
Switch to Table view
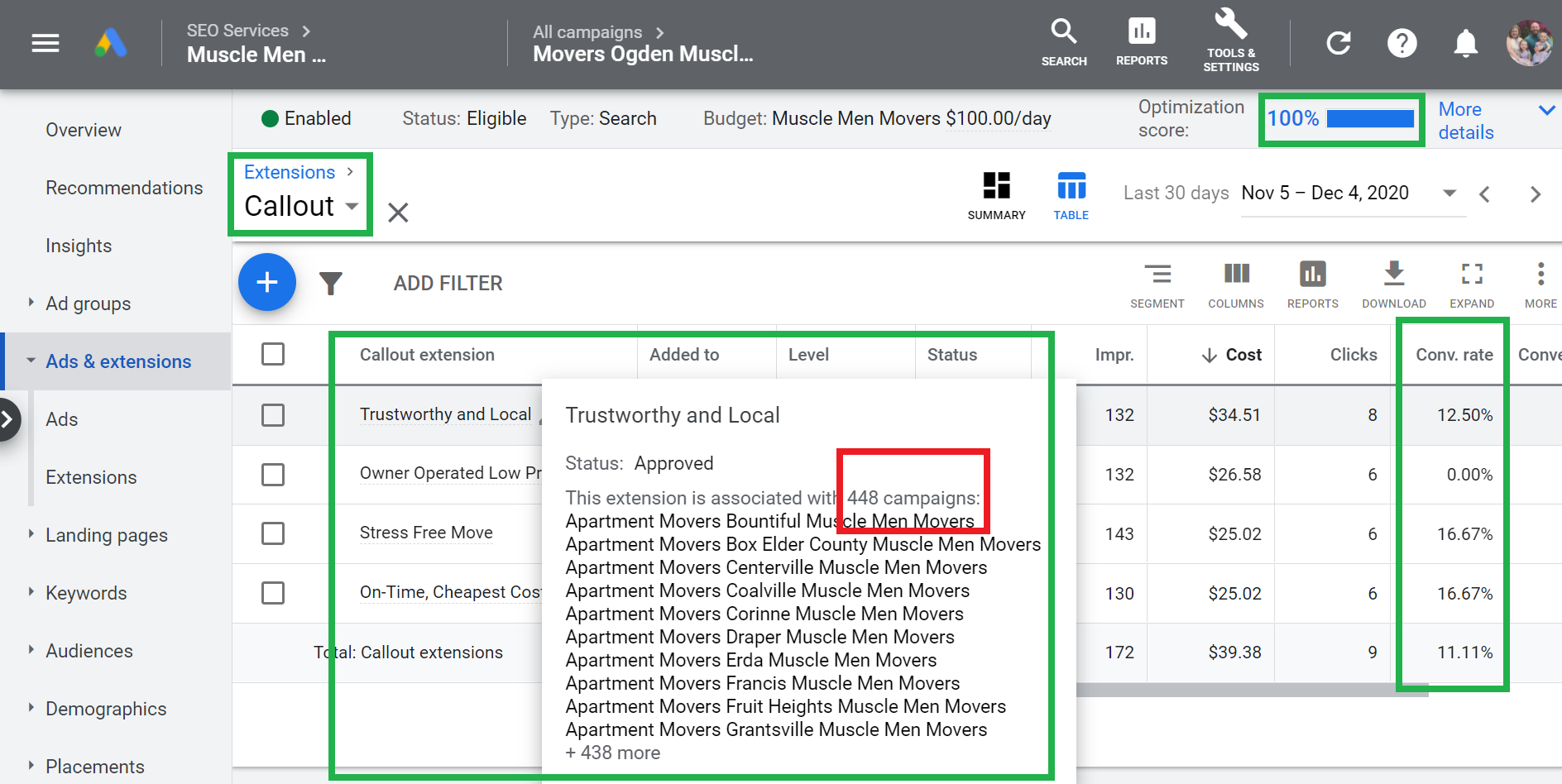[1071, 197]
